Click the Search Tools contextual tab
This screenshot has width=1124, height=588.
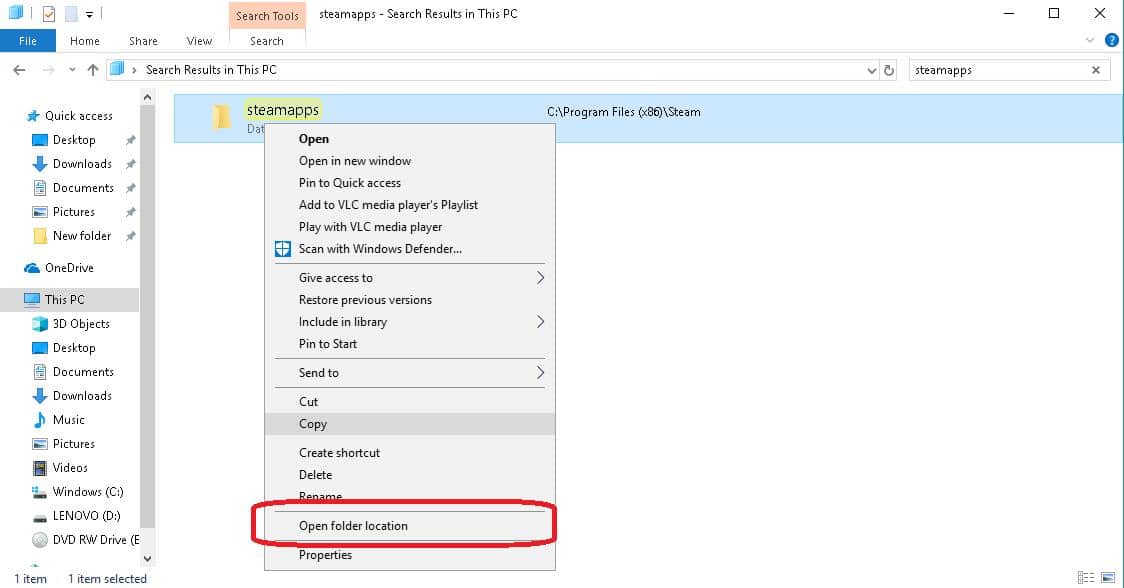[267, 16]
